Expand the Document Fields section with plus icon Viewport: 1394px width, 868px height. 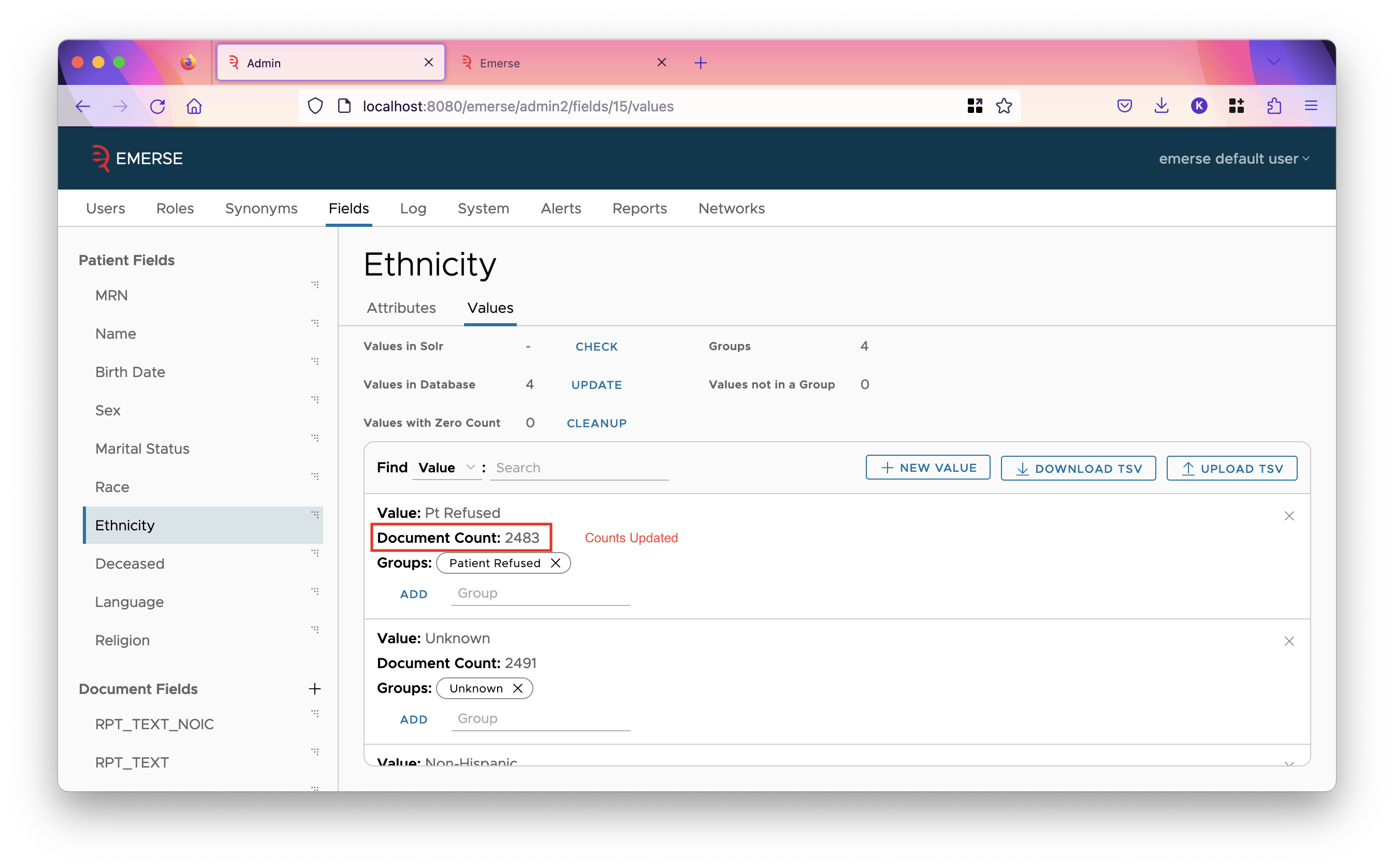point(314,688)
